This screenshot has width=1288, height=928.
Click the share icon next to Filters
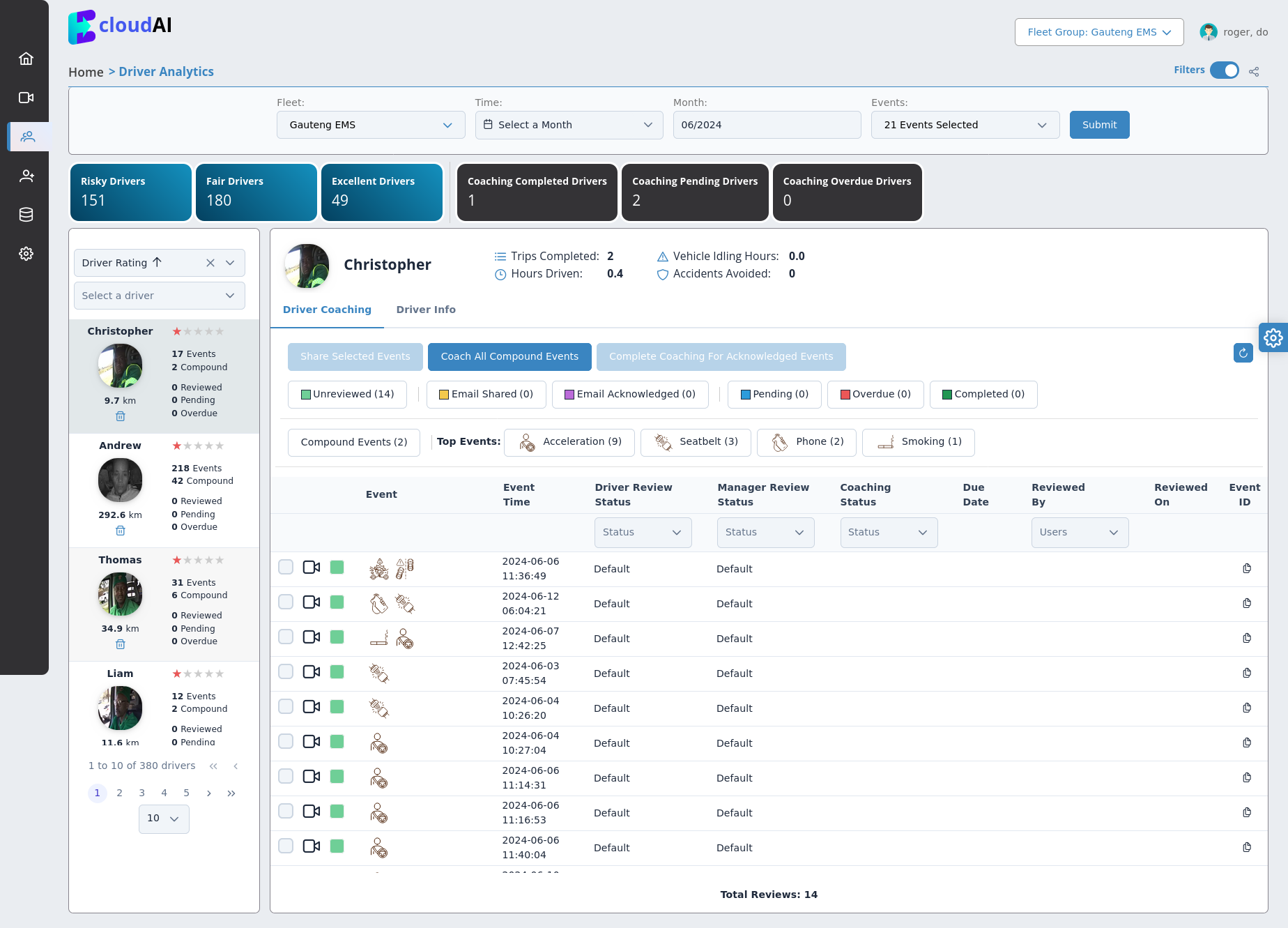click(x=1254, y=71)
